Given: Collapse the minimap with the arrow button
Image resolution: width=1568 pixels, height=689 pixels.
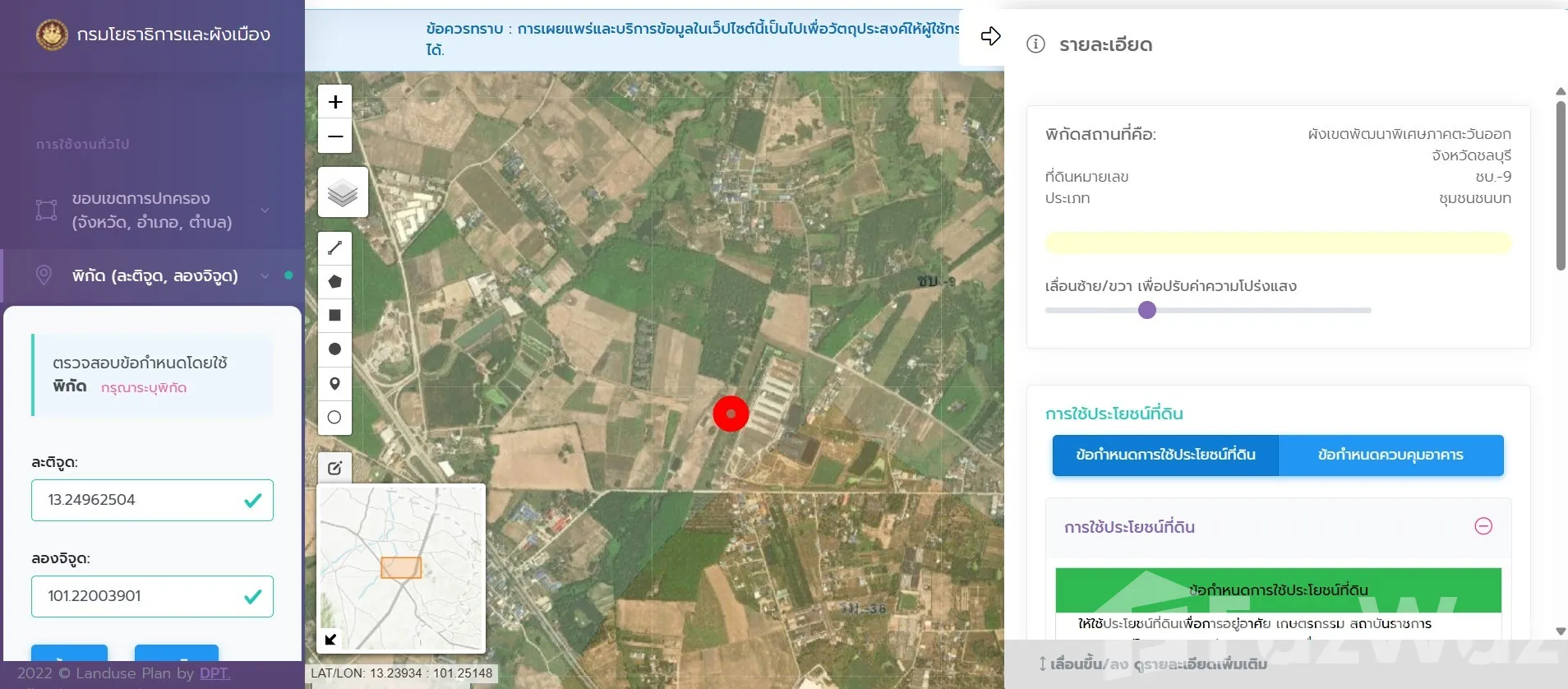Looking at the screenshot, I should coord(330,639).
